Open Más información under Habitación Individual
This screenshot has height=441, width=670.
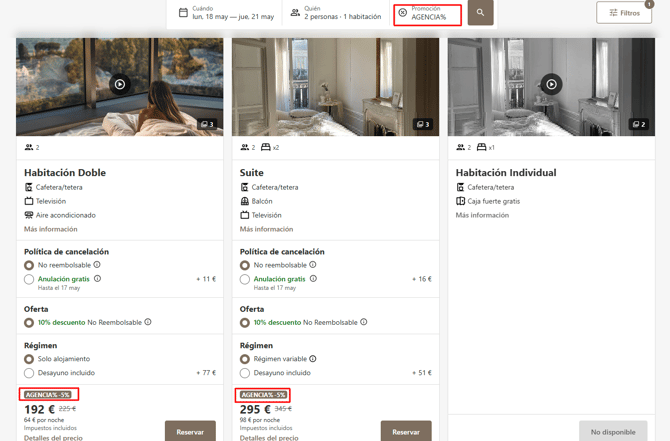[482, 215]
